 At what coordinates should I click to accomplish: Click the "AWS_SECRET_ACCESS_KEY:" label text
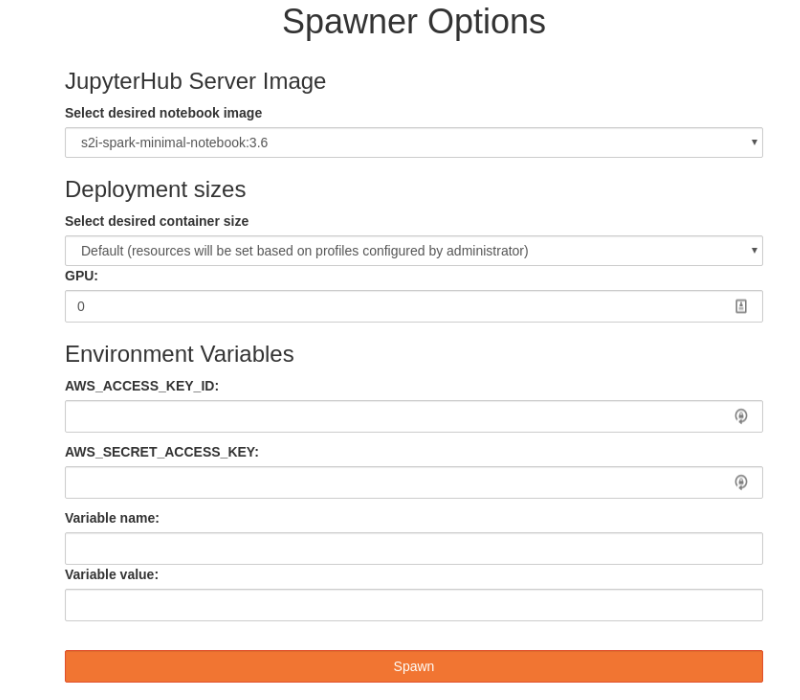[x=161, y=452]
